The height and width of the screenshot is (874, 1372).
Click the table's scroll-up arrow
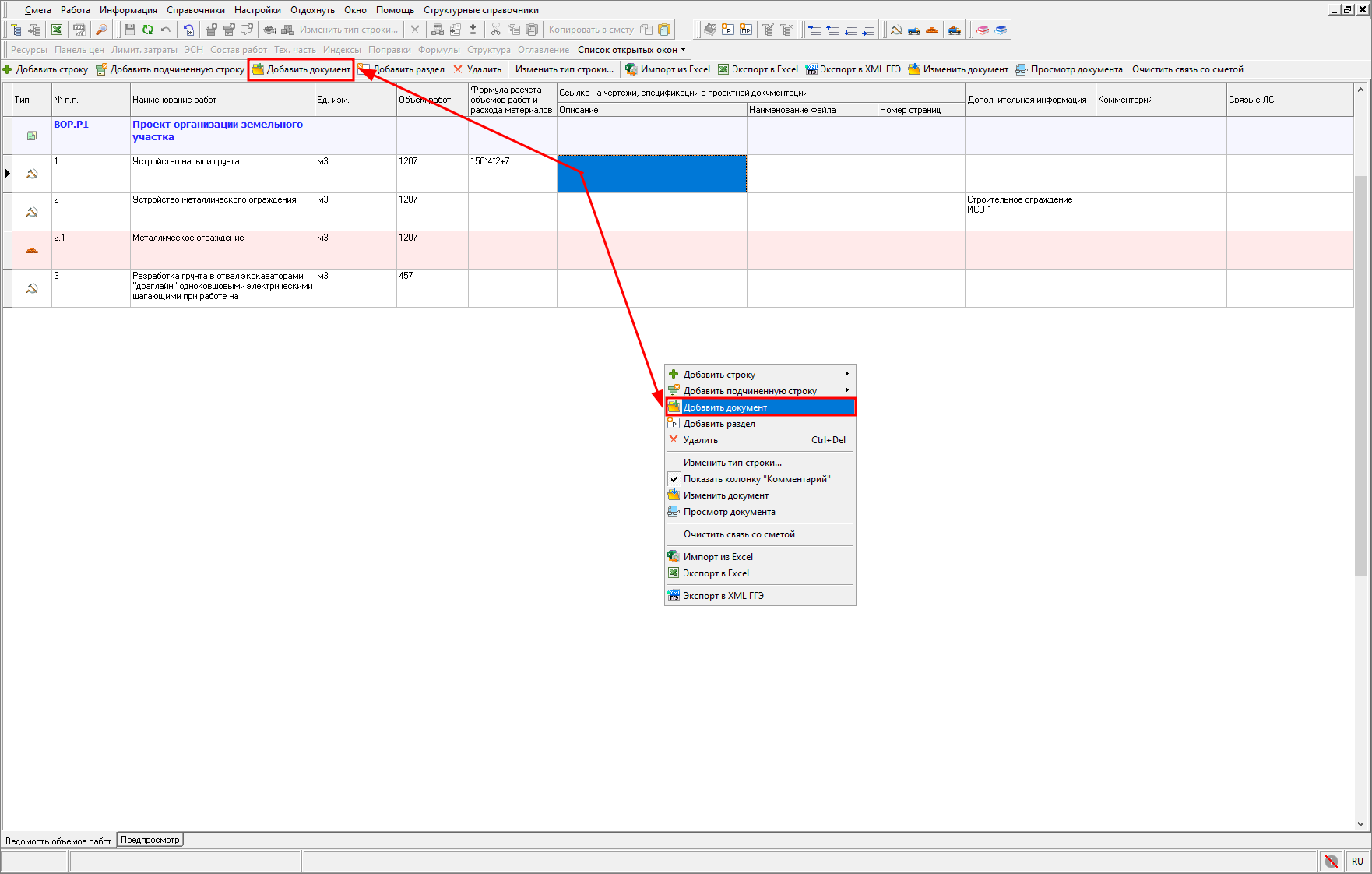[1360, 90]
